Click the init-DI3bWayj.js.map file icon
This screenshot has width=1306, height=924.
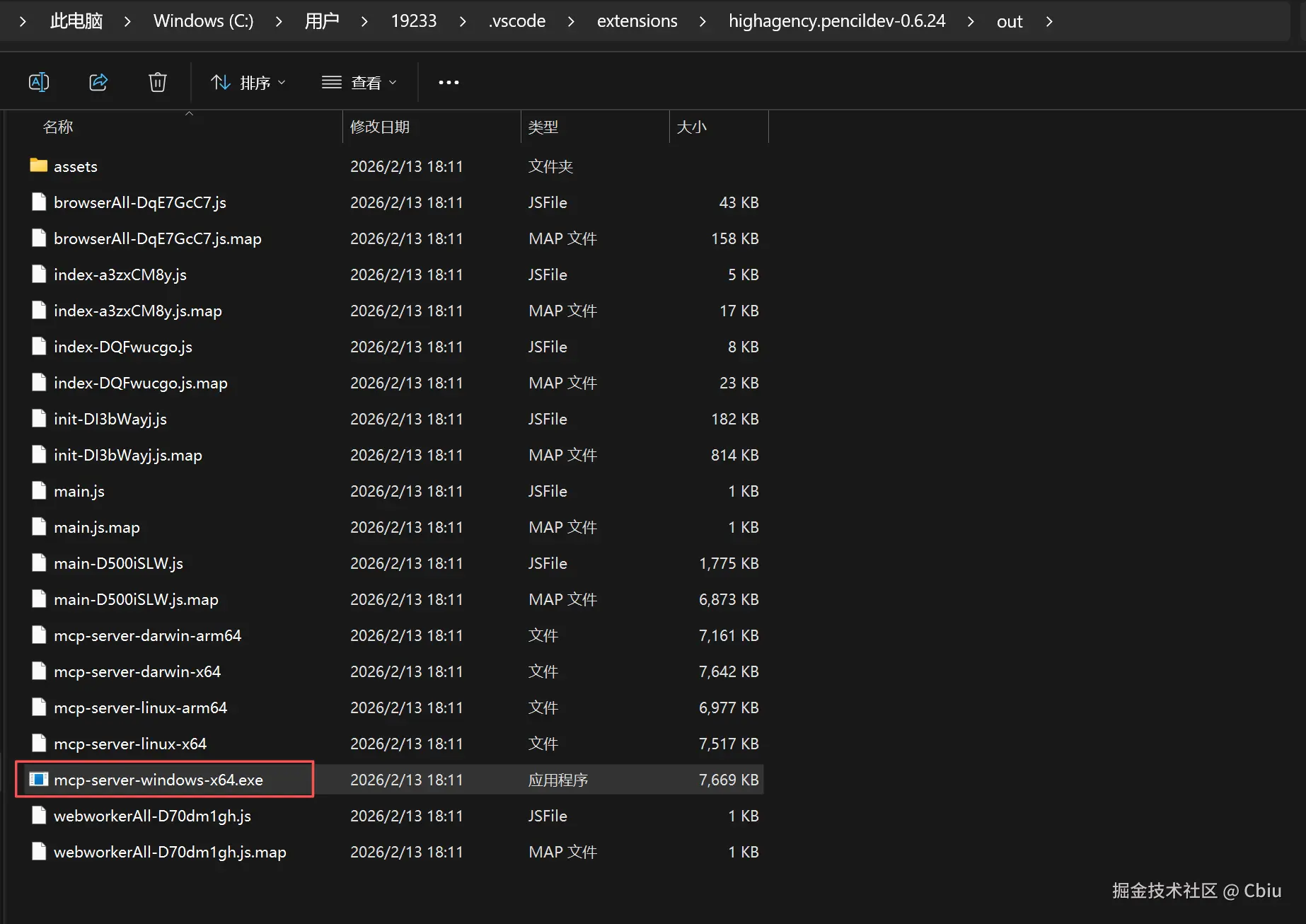[x=39, y=454]
